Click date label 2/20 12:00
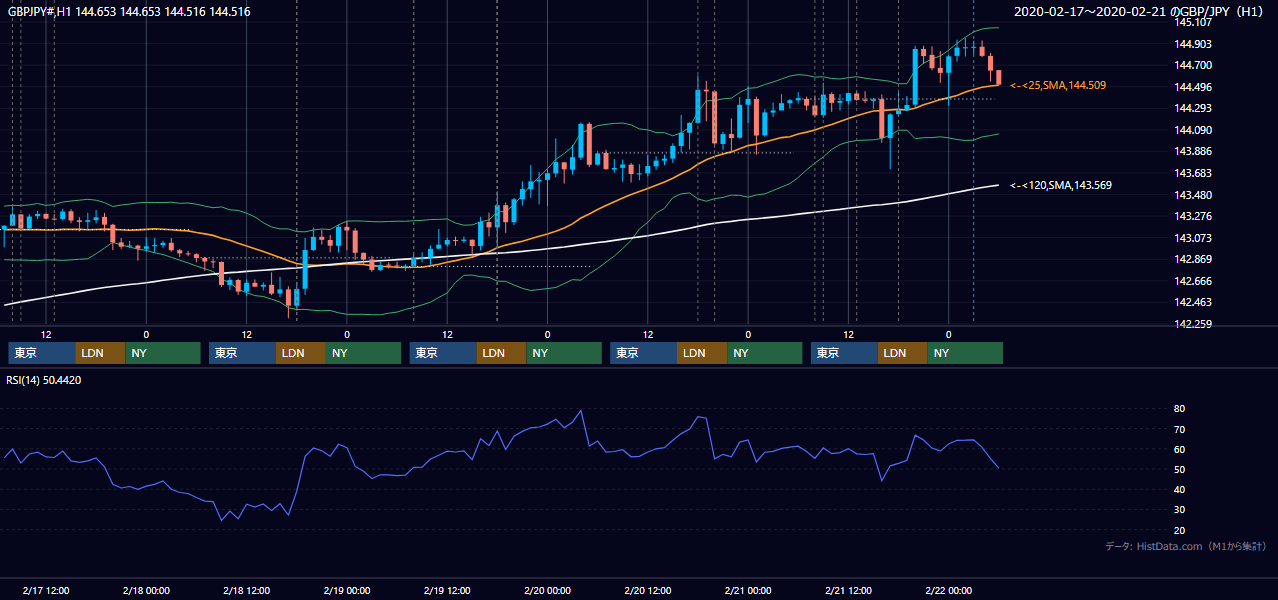This screenshot has height=600, width=1278. point(648,591)
